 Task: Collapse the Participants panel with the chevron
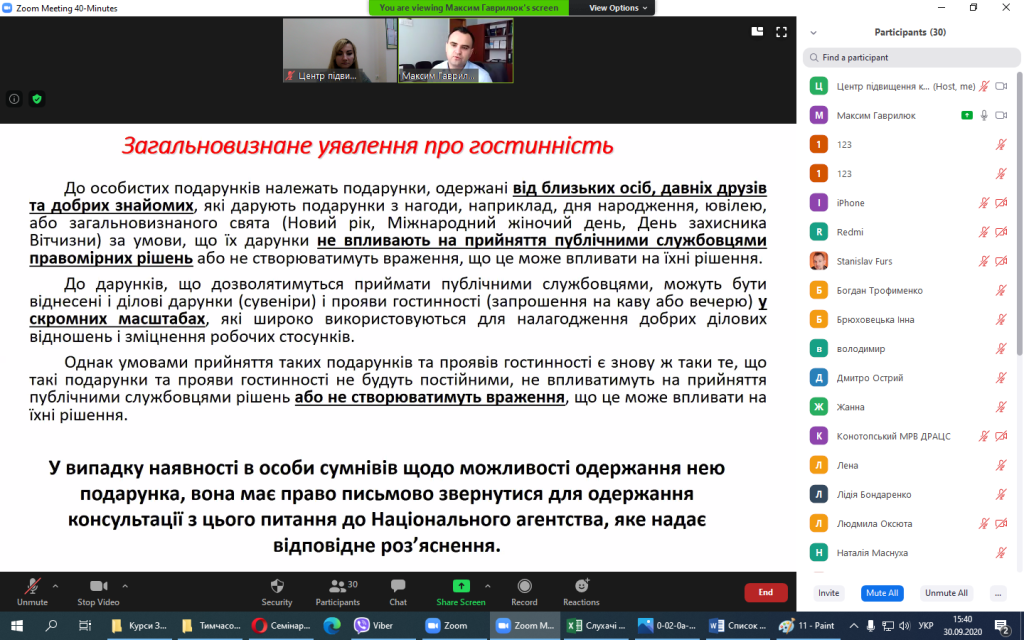814,32
